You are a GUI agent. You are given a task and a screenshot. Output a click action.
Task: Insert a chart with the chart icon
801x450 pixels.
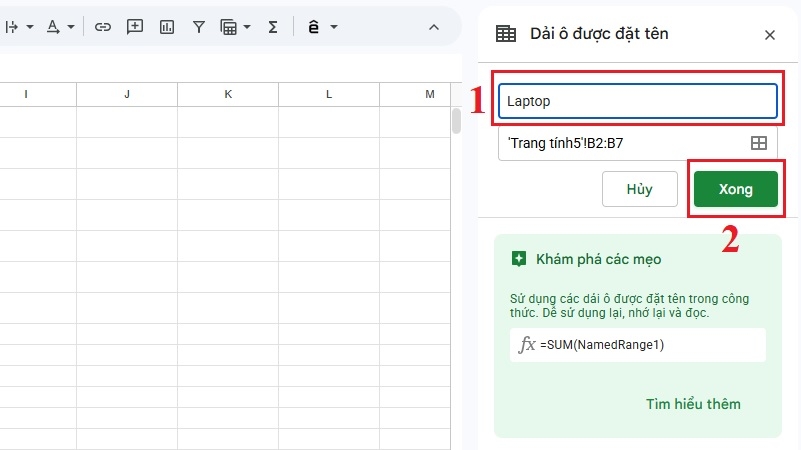pyautogui.click(x=167, y=27)
